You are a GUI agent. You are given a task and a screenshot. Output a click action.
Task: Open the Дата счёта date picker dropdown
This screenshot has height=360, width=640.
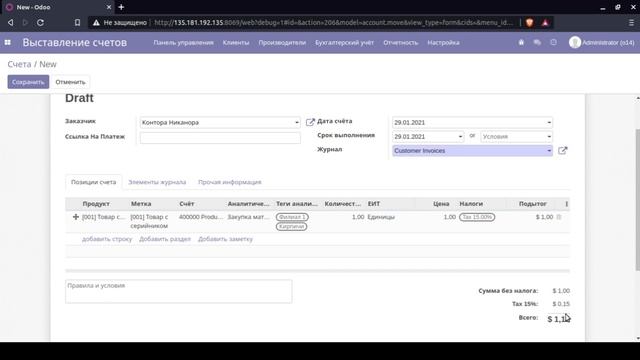tap(549, 122)
